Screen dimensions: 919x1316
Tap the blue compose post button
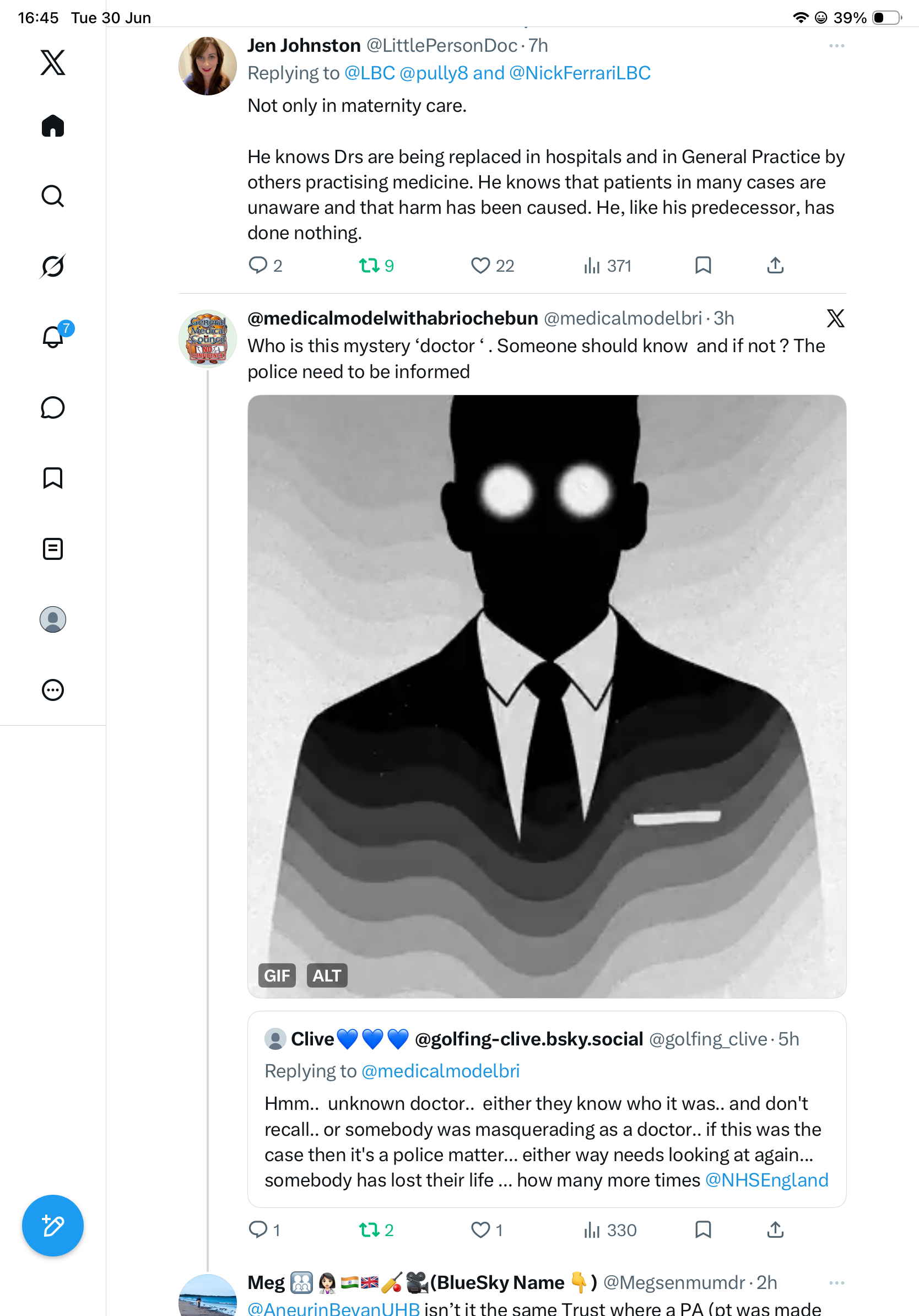click(53, 1226)
